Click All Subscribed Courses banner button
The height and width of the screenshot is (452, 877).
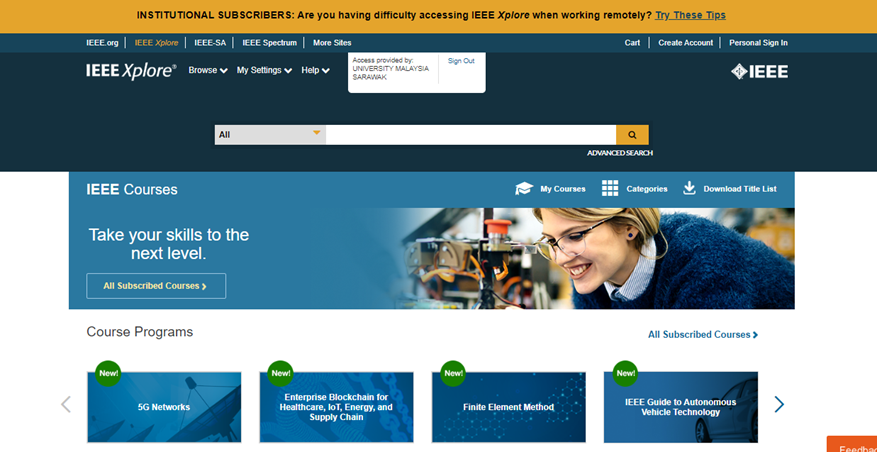click(x=156, y=286)
